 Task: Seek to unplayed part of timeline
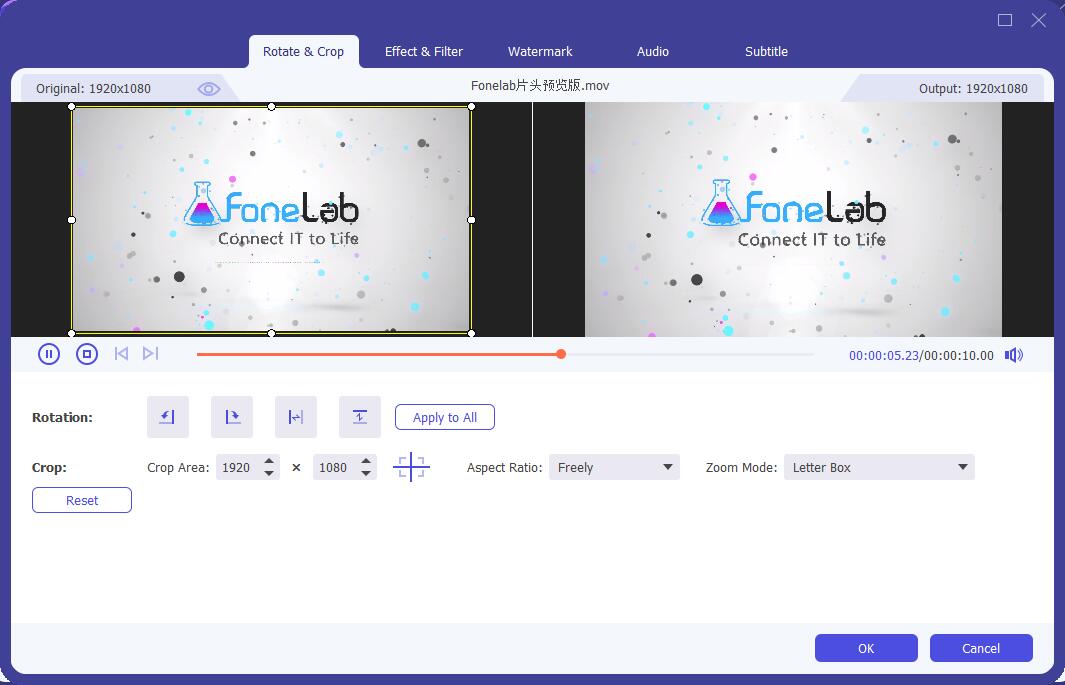[689, 354]
